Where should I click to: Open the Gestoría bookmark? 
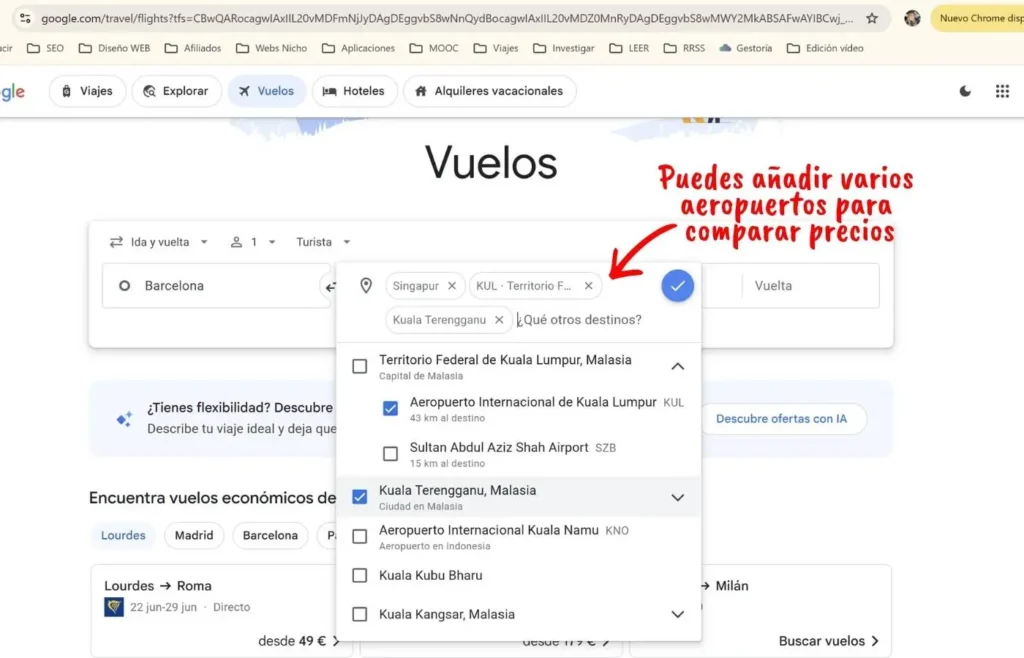pos(745,48)
